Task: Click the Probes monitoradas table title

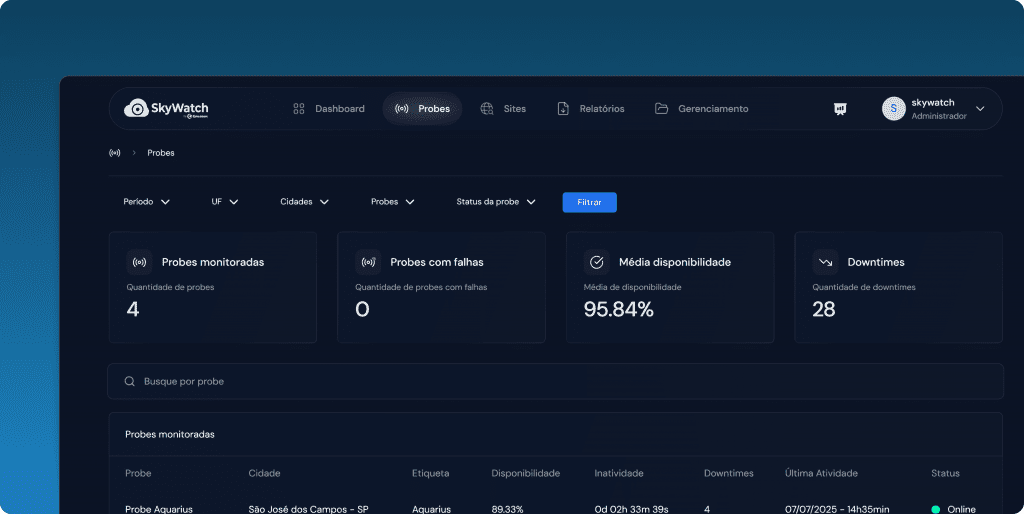Action: (x=170, y=434)
